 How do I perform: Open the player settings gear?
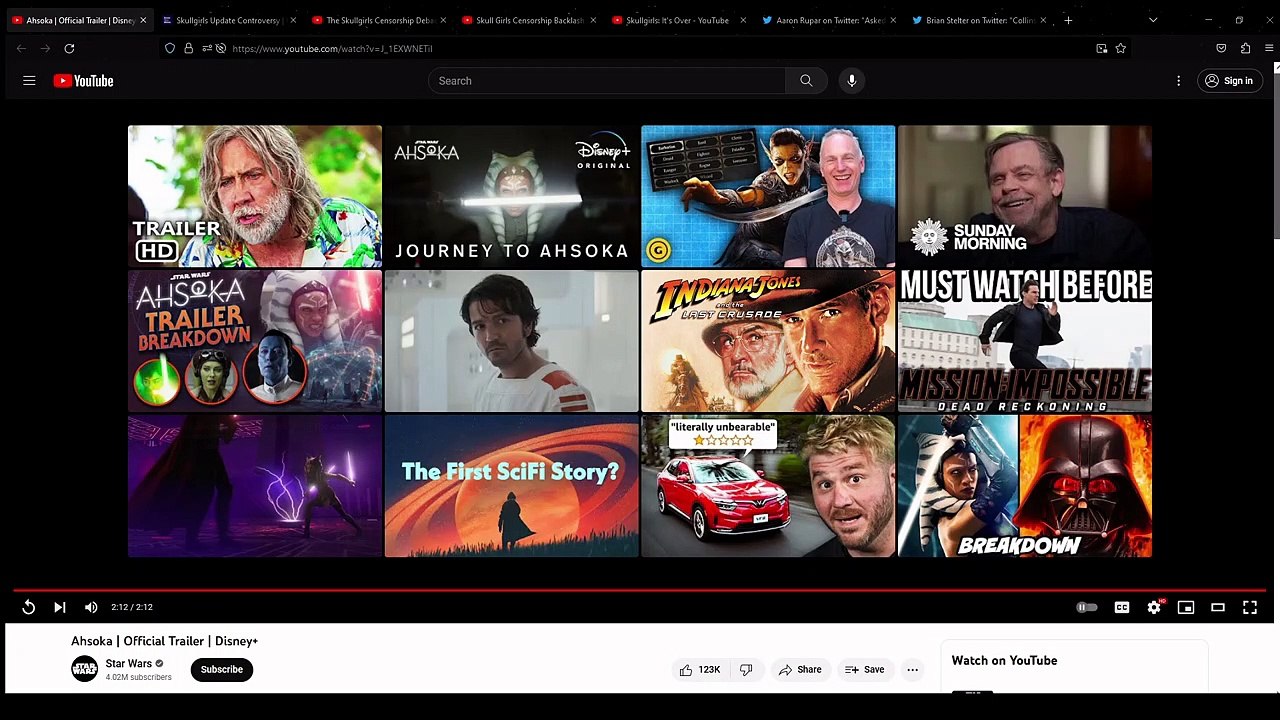1154,607
